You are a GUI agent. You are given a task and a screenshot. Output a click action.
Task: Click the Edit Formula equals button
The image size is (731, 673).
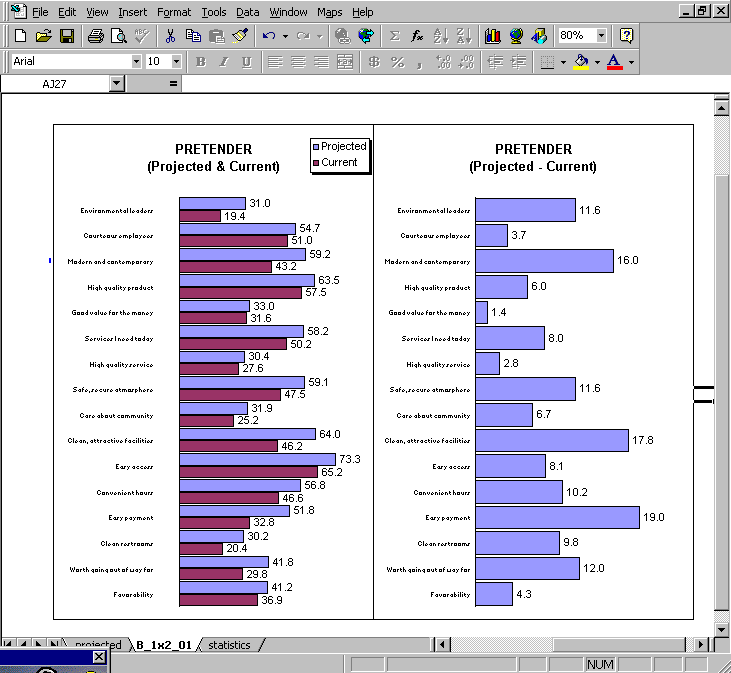pyautogui.click(x=173, y=84)
